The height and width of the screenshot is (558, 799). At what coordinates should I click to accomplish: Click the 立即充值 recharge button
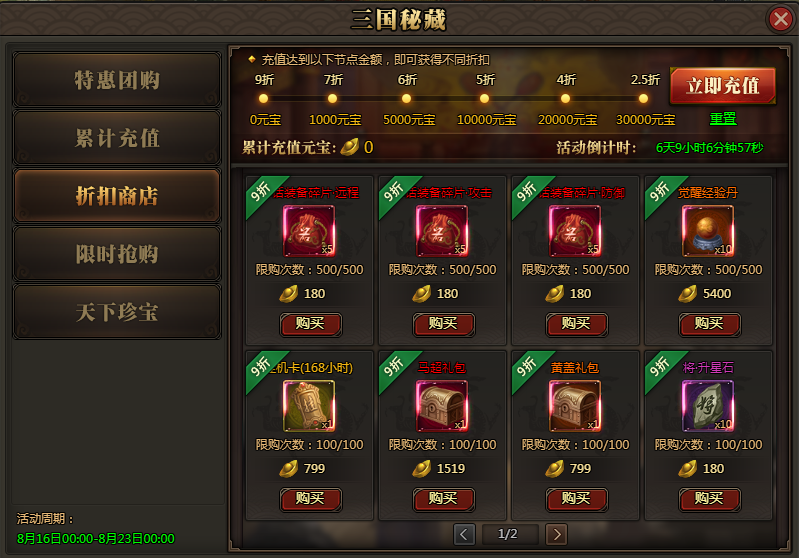point(723,86)
